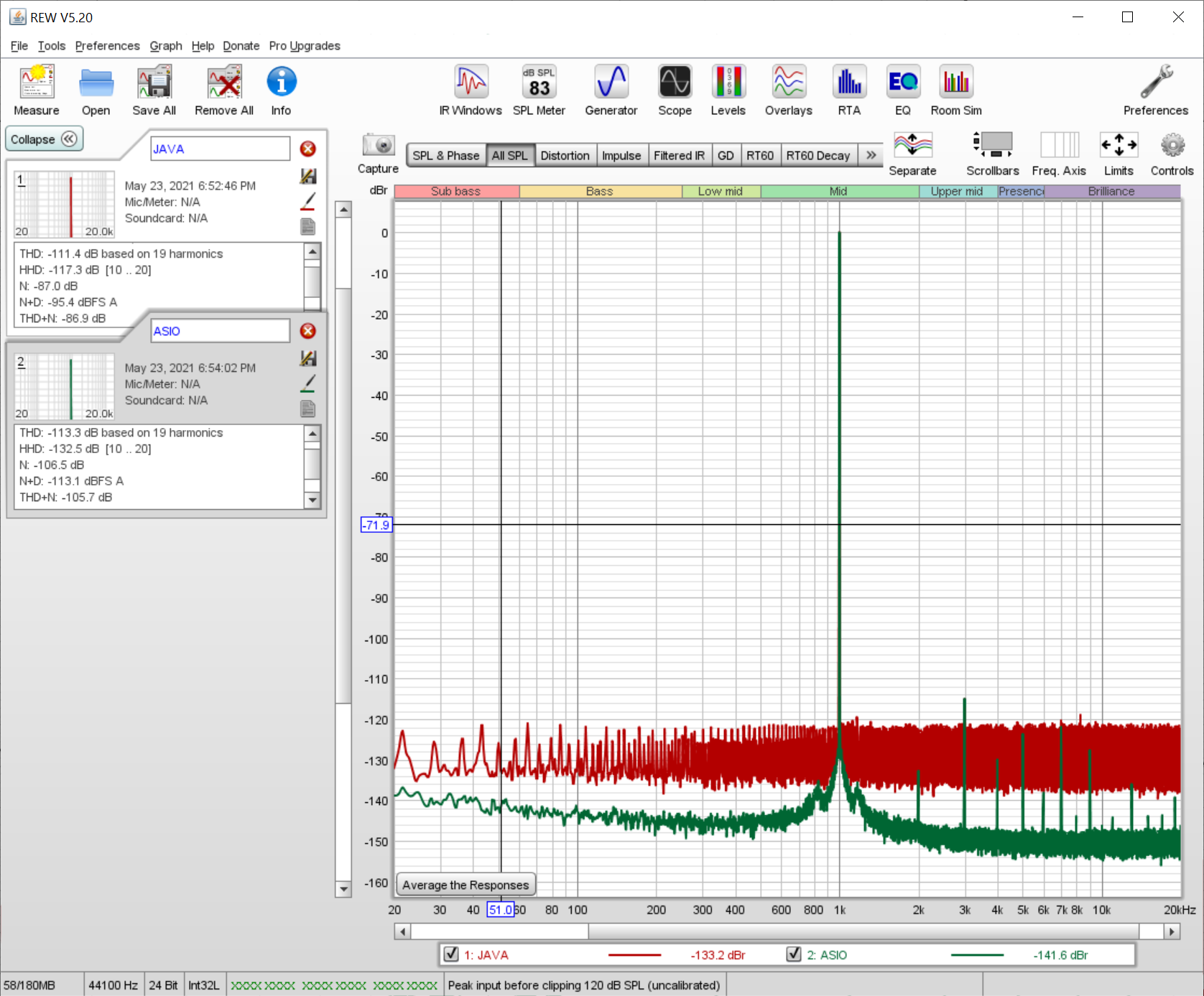
Task: Switch to Distortion tab
Action: click(565, 156)
